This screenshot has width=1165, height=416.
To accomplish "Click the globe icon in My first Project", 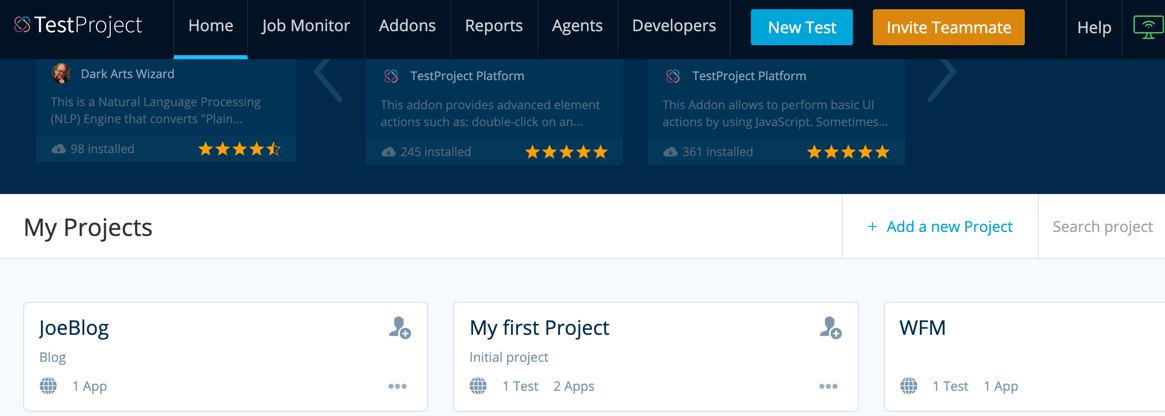I will (x=478, y=386).
